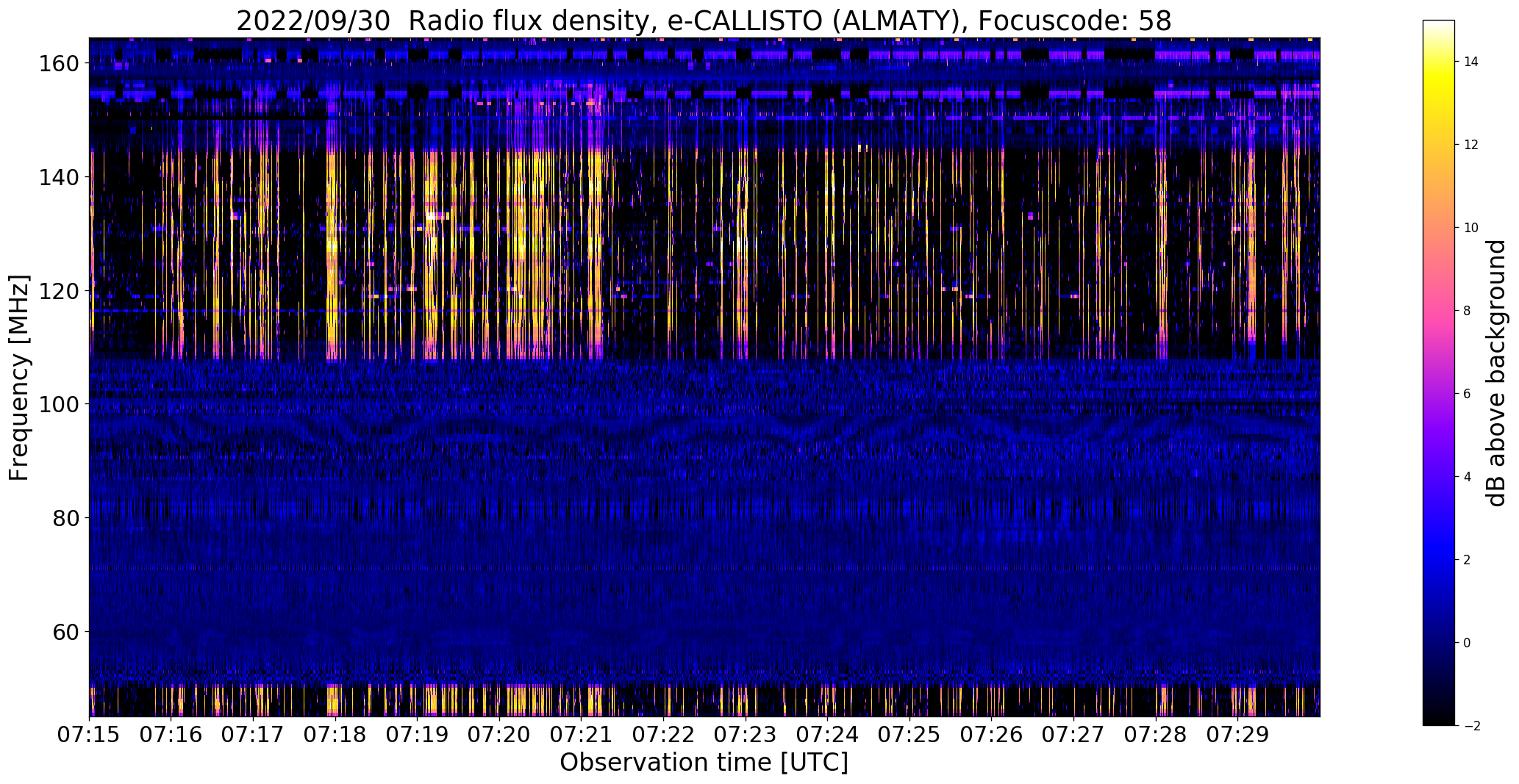Image resolution: width=1519 pixels, height=784 pixels.
Task: Click the 07:21 time tick label
Action: 582,735
